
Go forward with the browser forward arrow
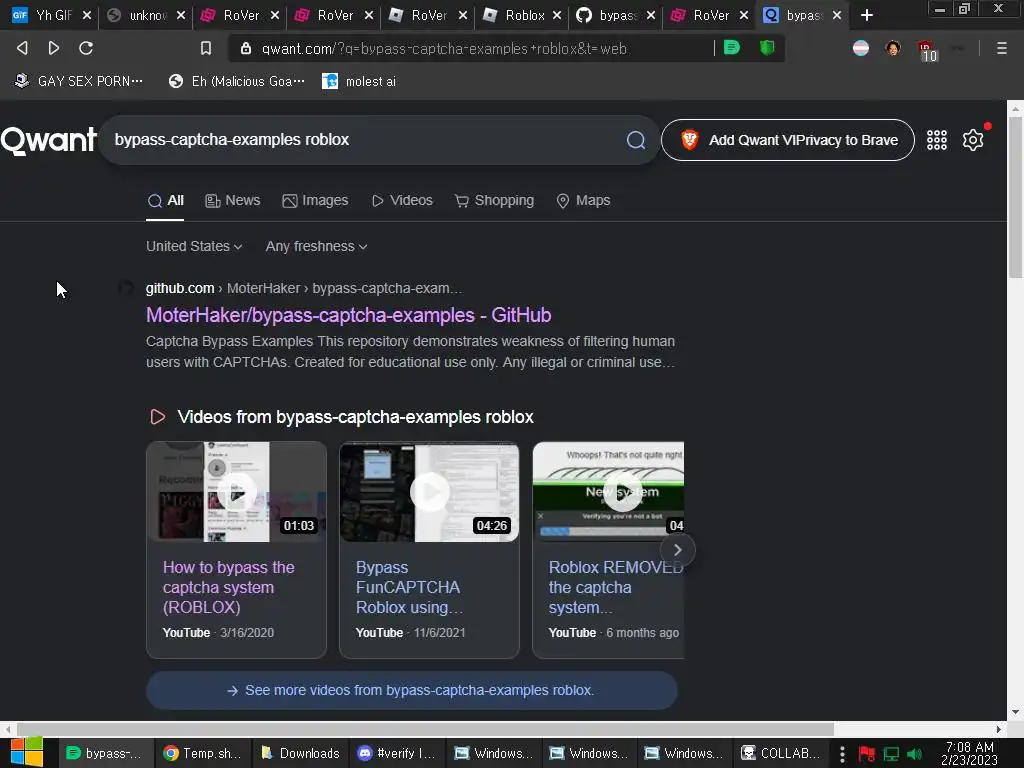pos(54,48)
